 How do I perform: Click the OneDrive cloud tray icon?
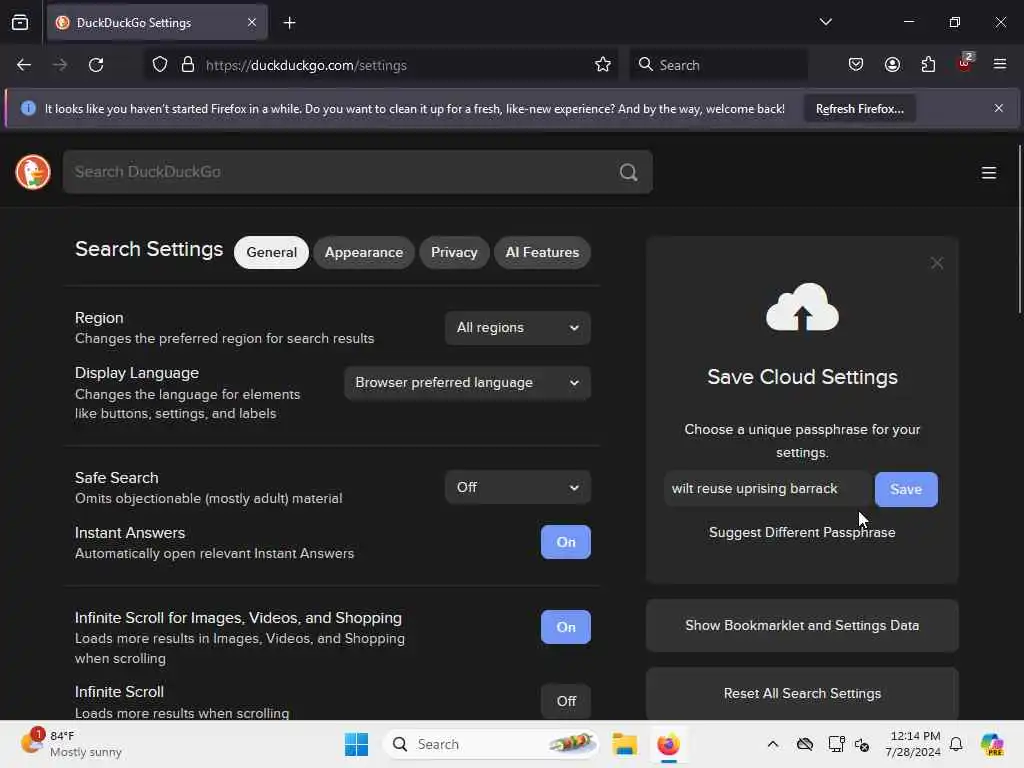click(805, 744)
